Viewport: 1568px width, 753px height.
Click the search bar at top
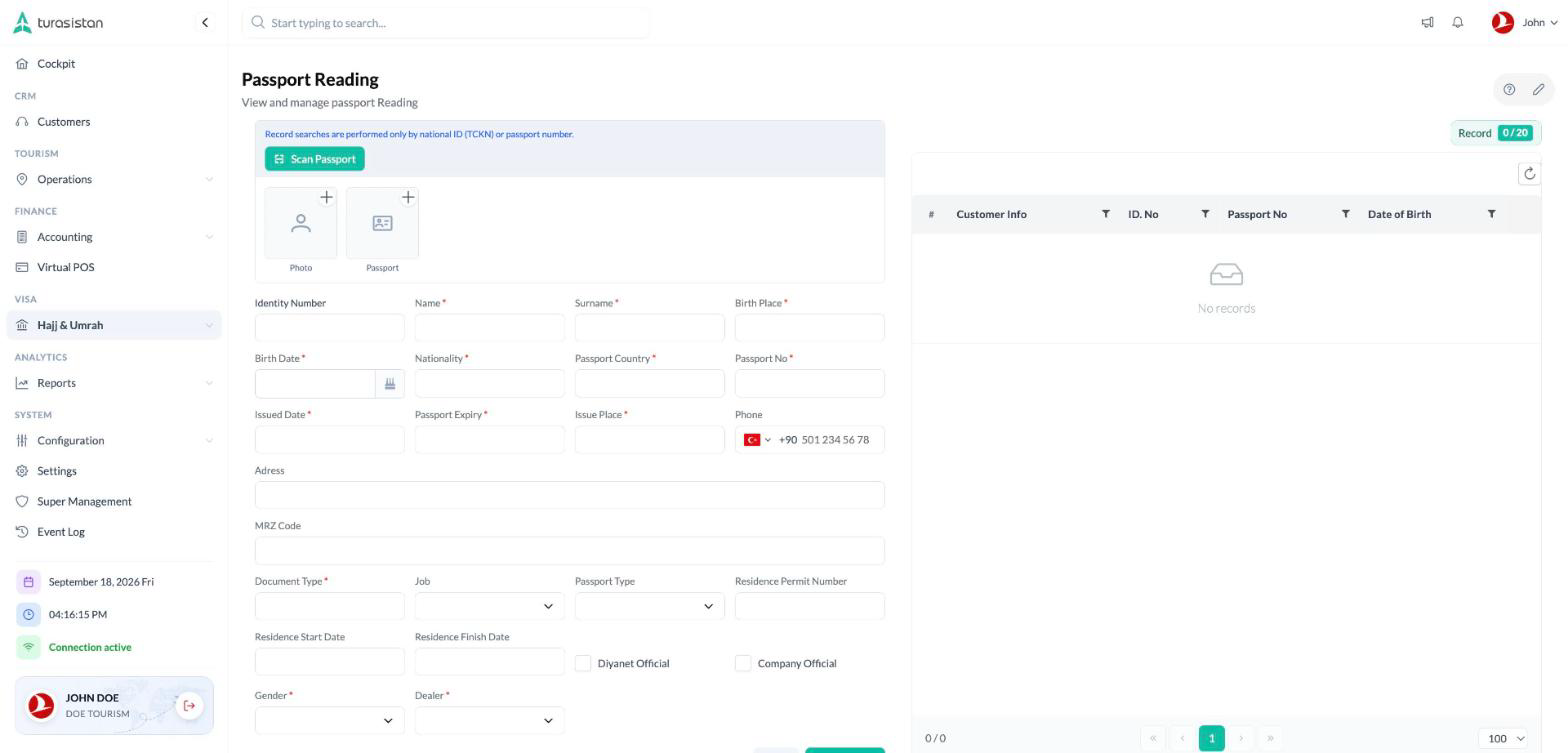[x=445, y=22]
